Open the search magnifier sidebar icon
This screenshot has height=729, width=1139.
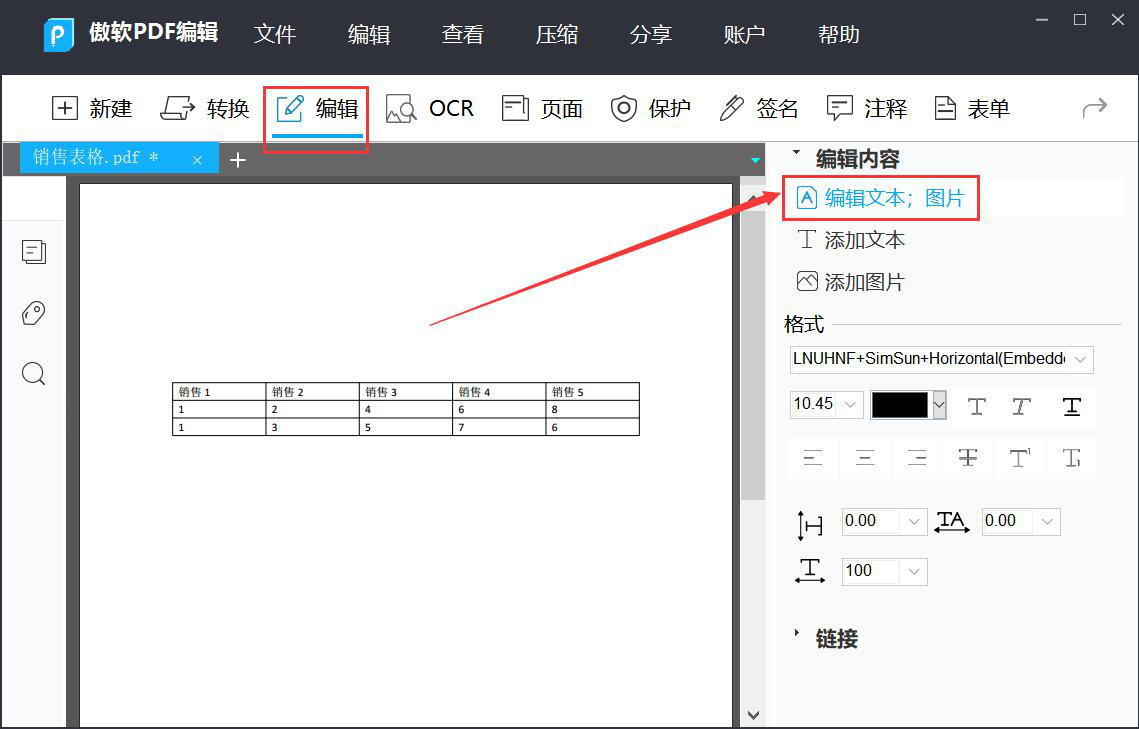point(33,374)
